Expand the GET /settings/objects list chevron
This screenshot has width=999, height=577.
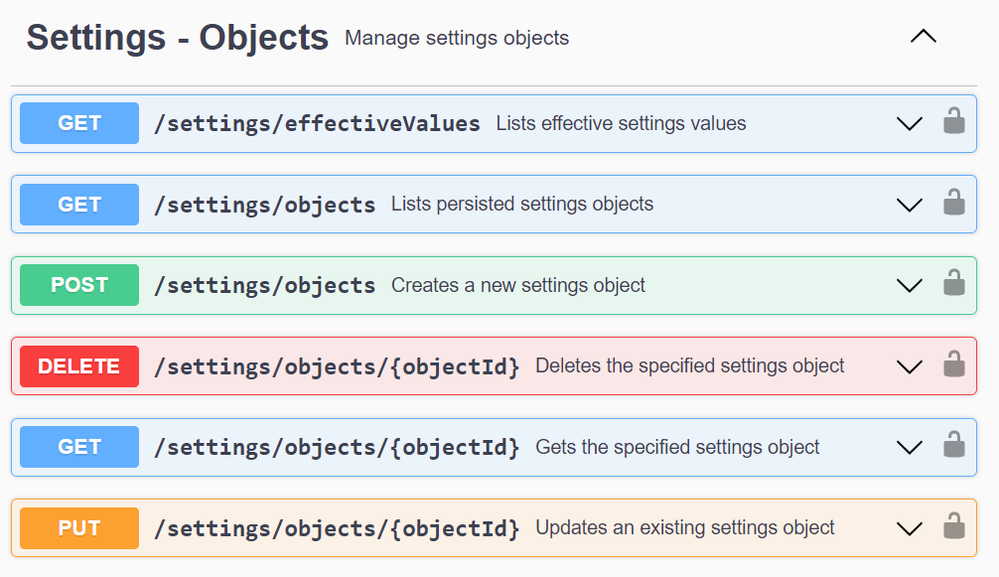[x=909, y=205]
